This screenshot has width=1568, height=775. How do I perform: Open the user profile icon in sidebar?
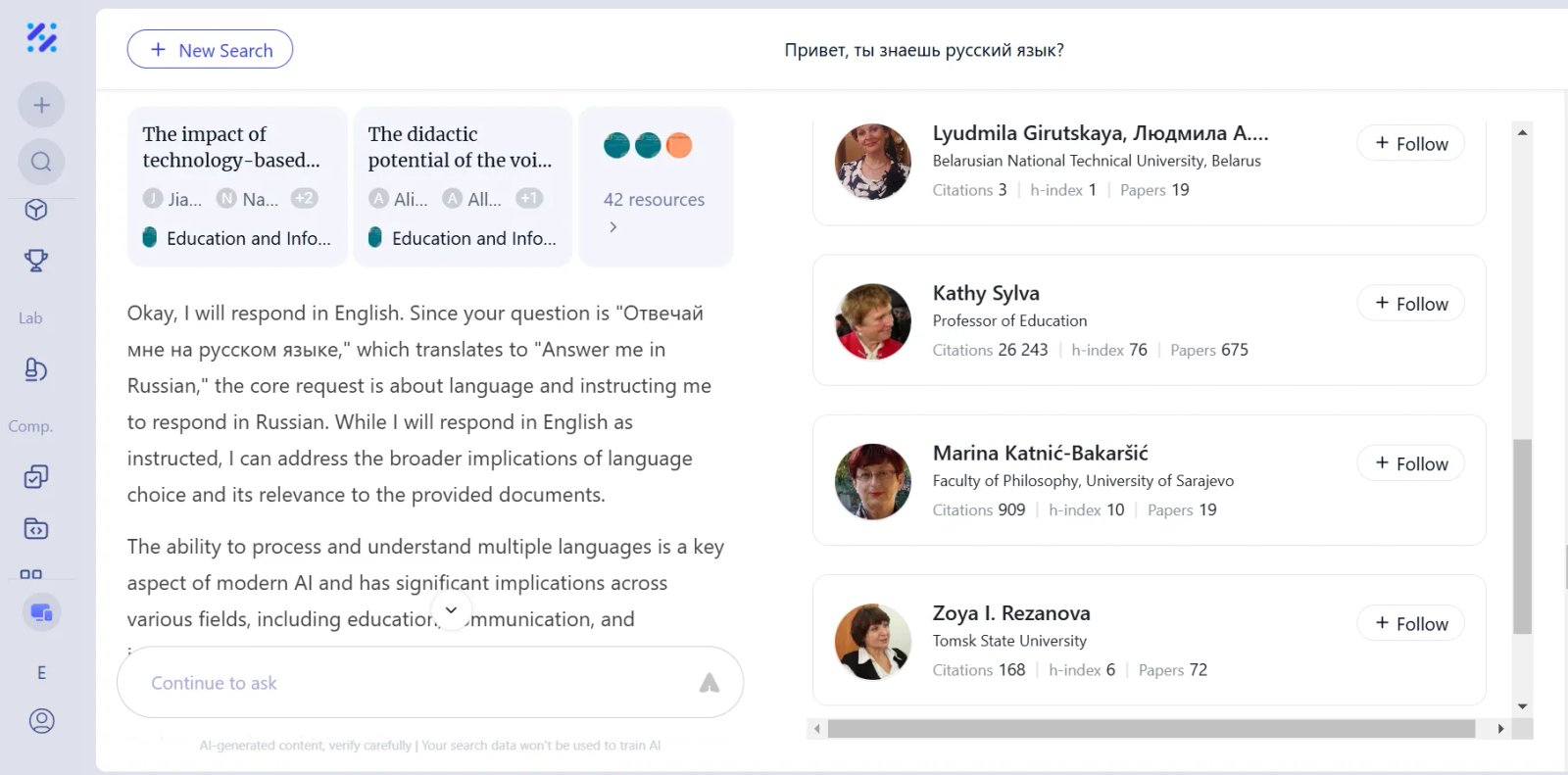tap(41, 721)
